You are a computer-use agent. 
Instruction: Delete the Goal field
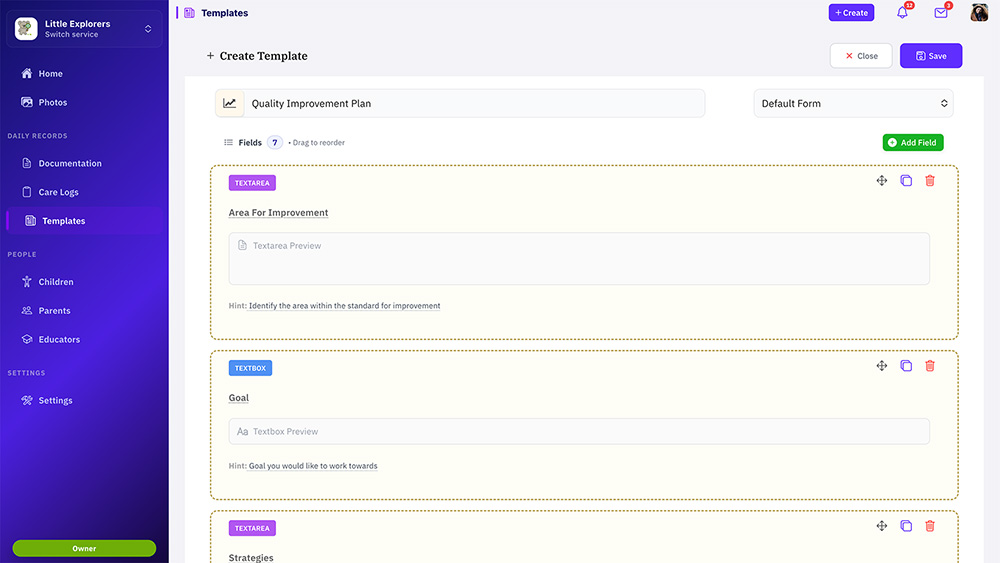point(930,365)
